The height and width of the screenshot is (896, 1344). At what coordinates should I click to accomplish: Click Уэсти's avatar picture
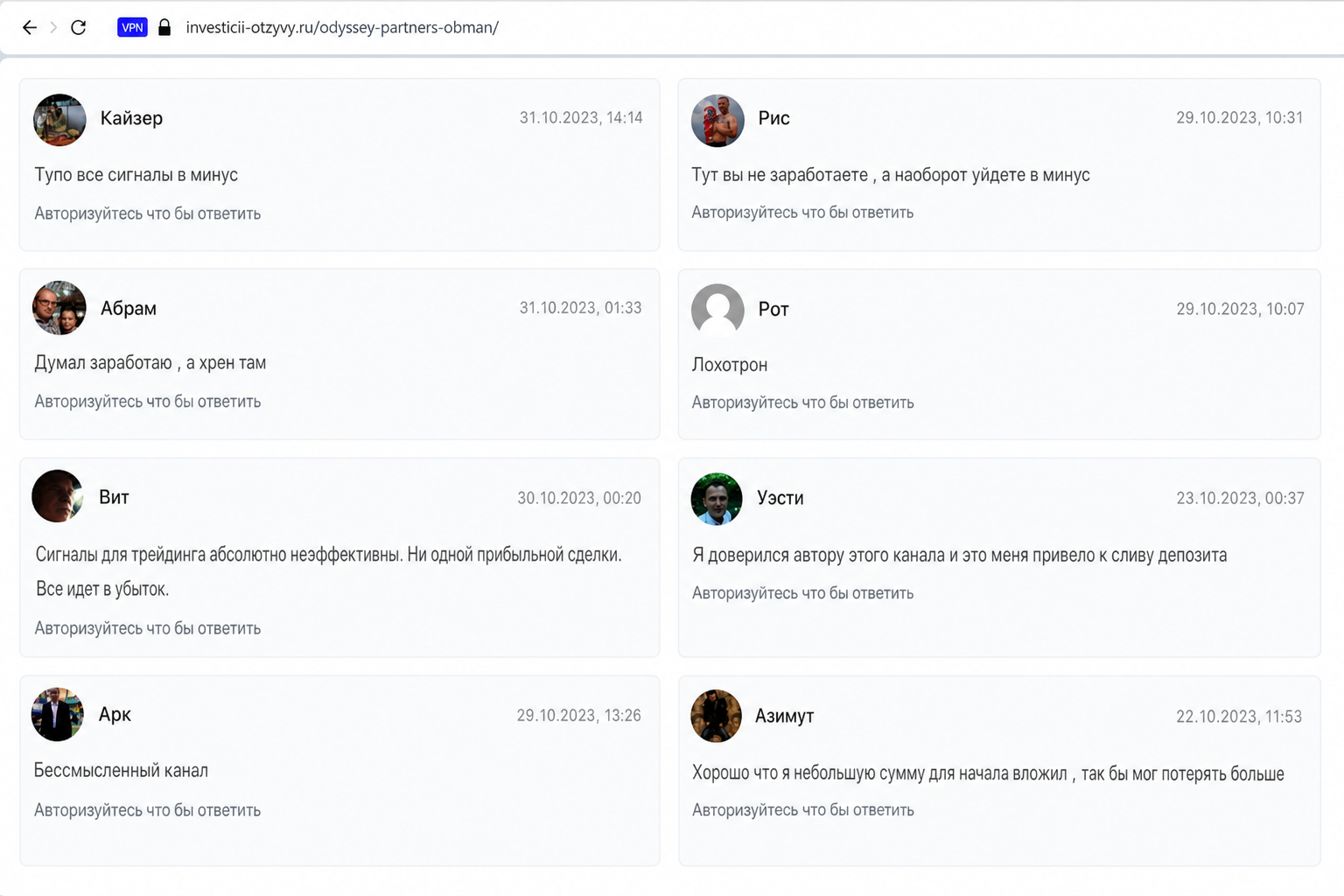click(717, 499)
